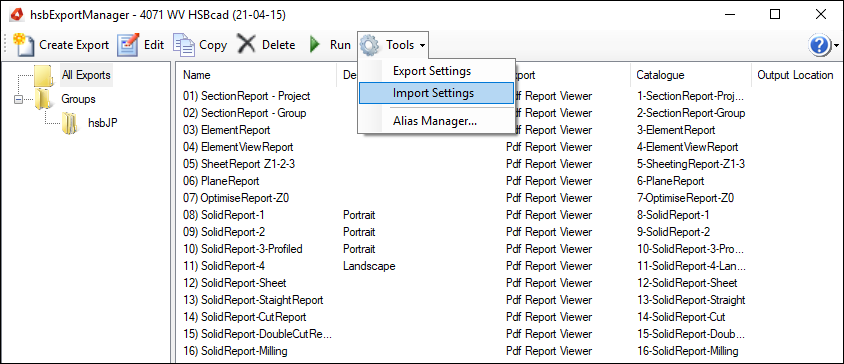Select row 02) SectionReport - Group
This screenshot has width=844, height=364.
tap(245, 113)
